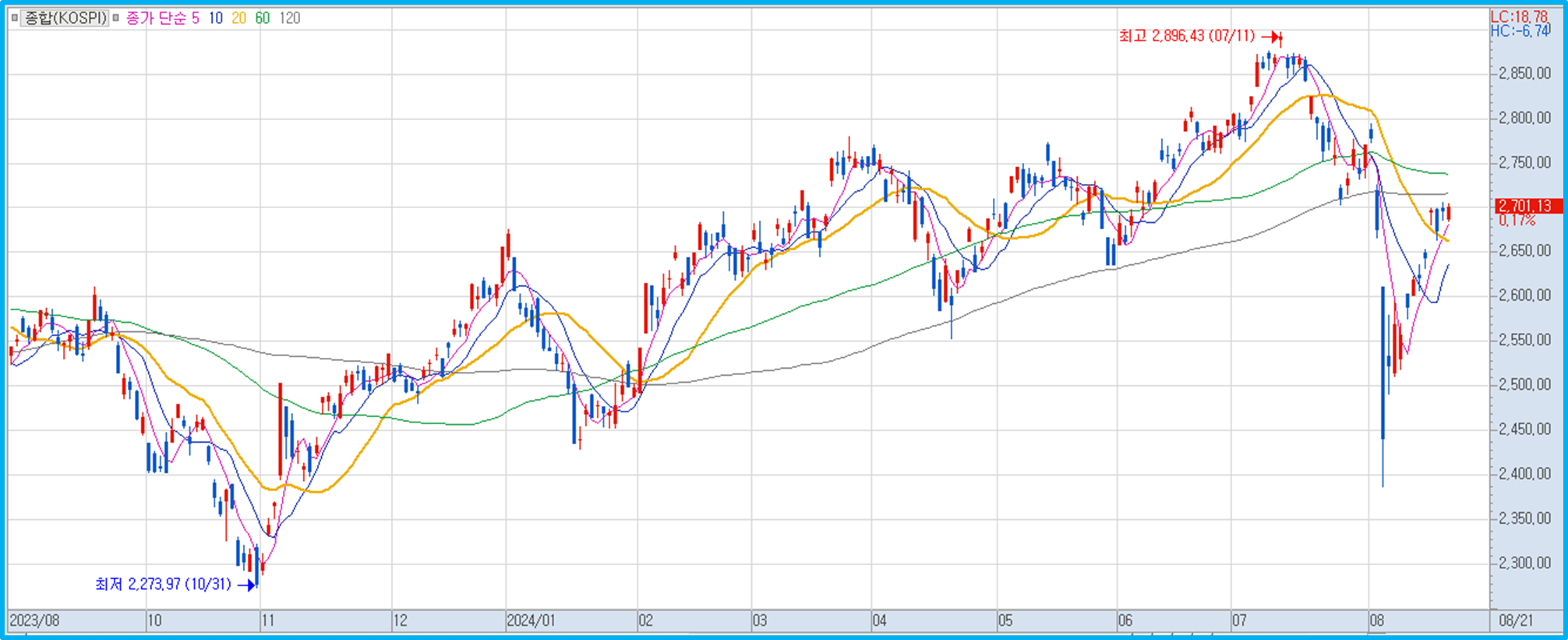This screenshot has height=640, width=1568.
Task: Select the 종가 단순 moving average label
Action: pos(156,18)
